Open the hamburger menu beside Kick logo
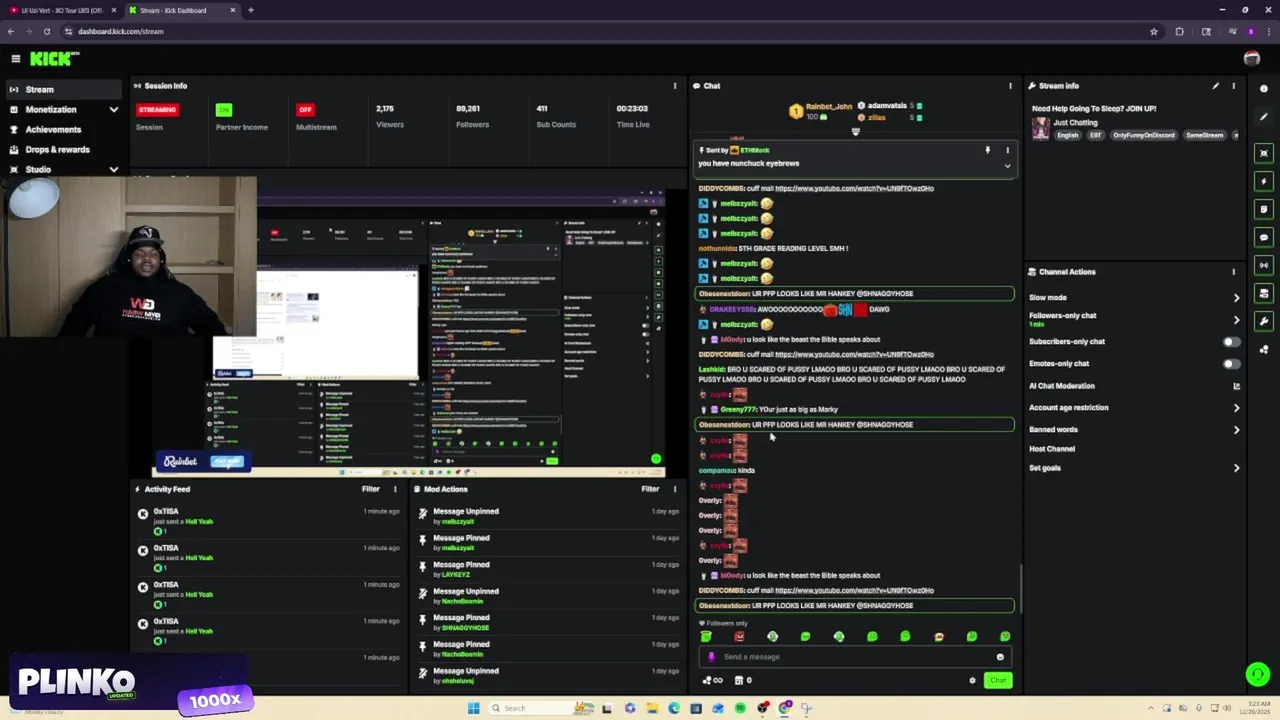 15,59
